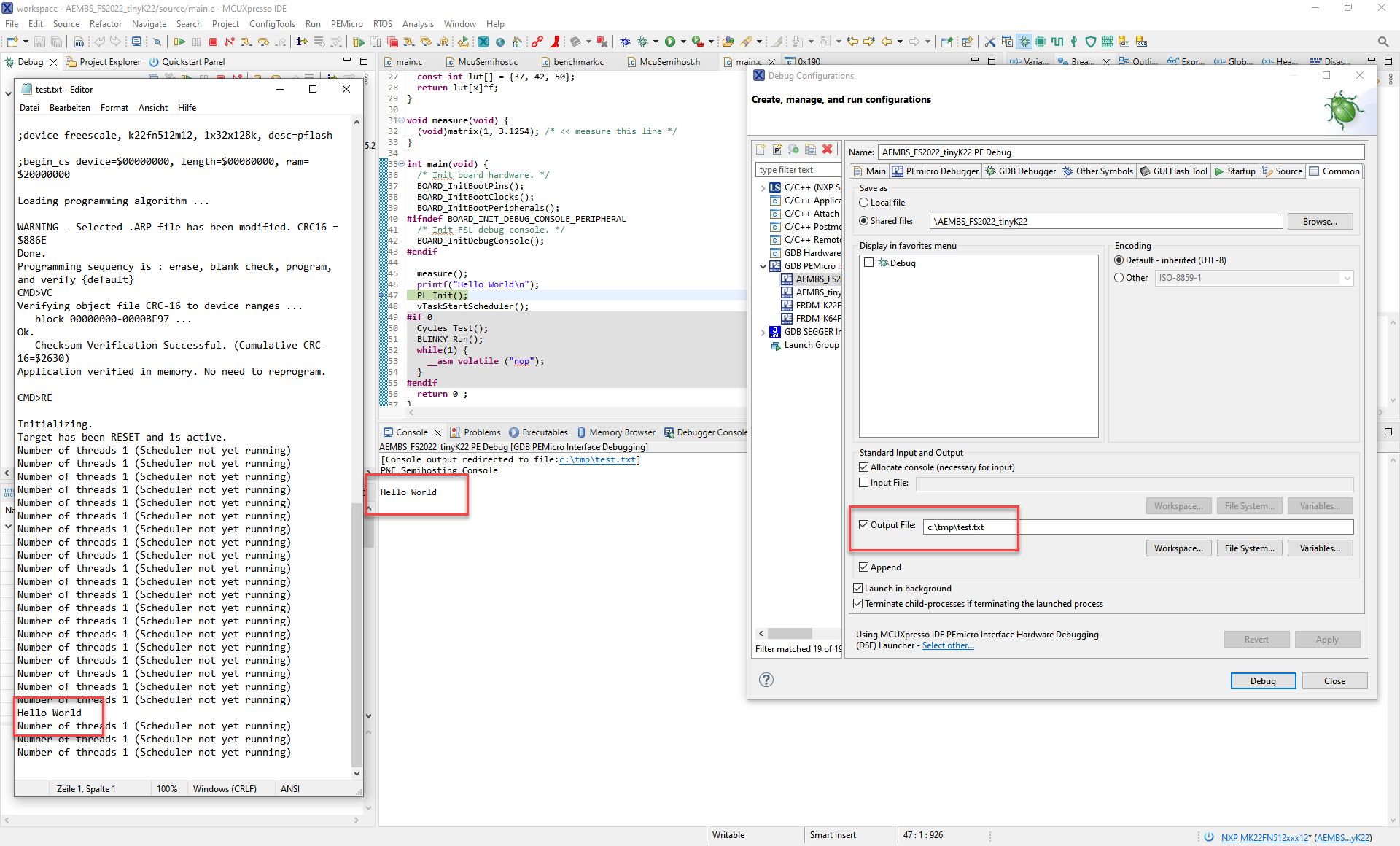Open the c:\tmp\test.txt console link
This screenshot has height=846, width=1400.
click(x=597, y=459)
